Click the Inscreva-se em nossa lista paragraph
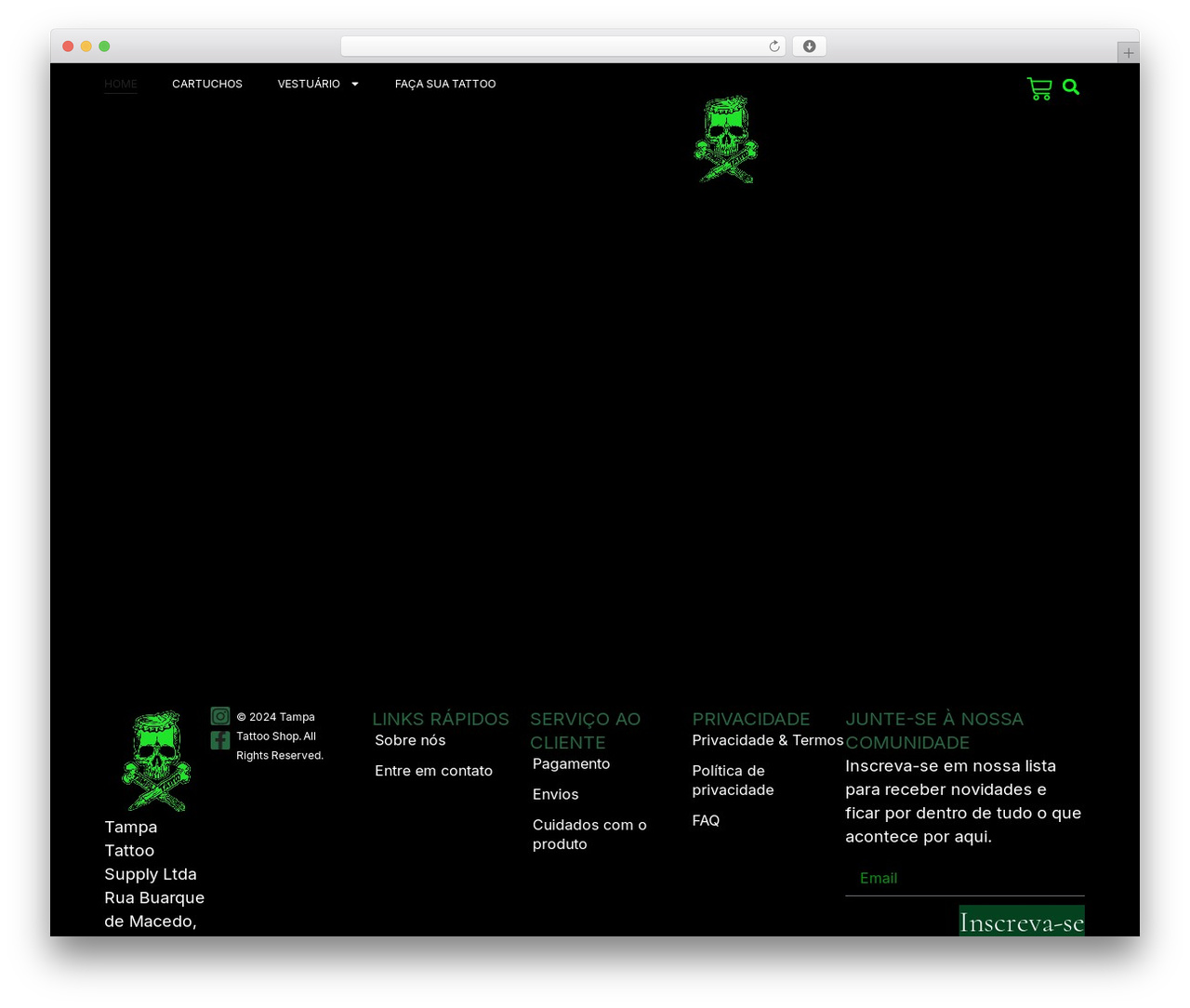Screen dimensions: 1190x1008 (963, 801)
